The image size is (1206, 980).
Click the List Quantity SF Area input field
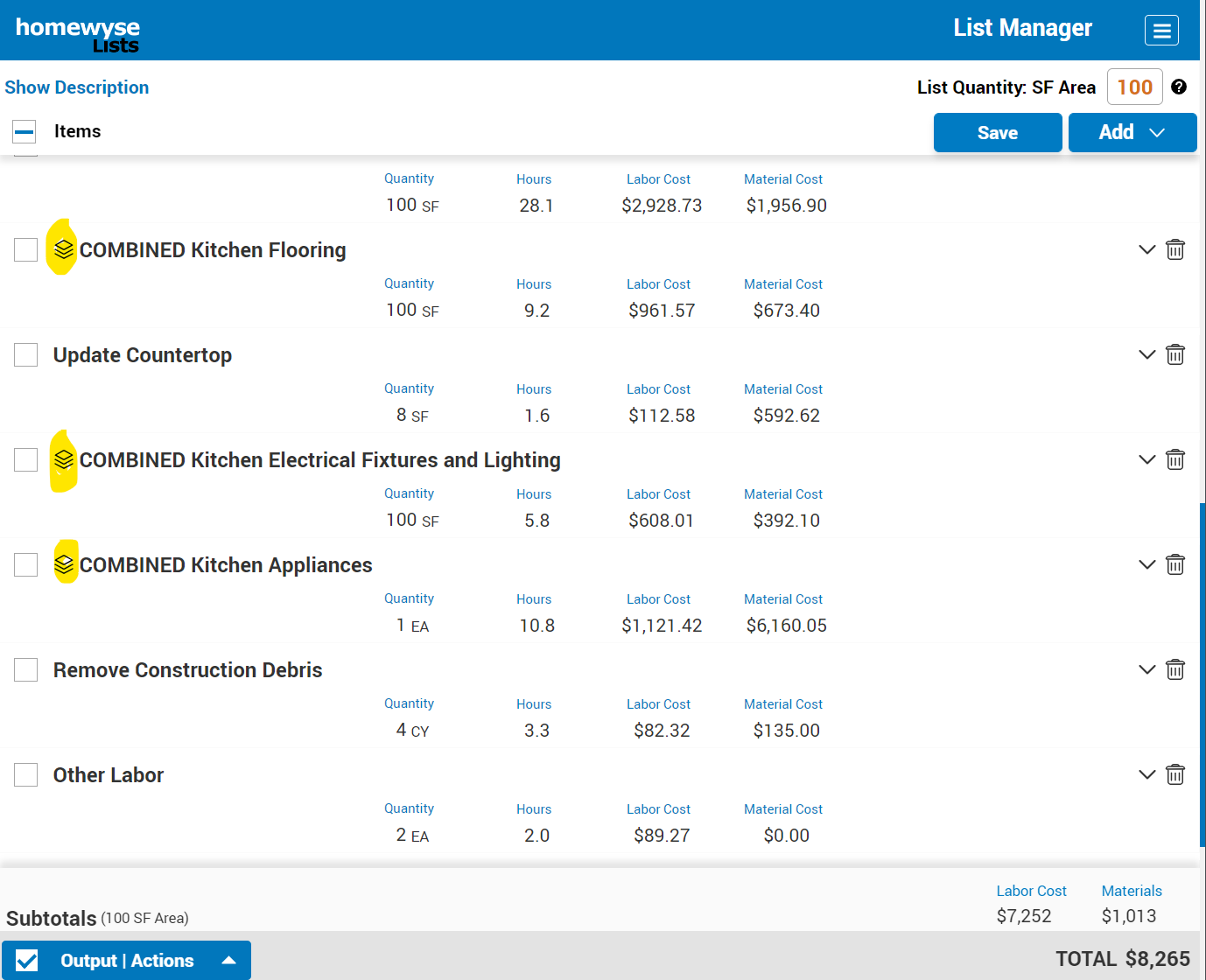coord(1134,87)
